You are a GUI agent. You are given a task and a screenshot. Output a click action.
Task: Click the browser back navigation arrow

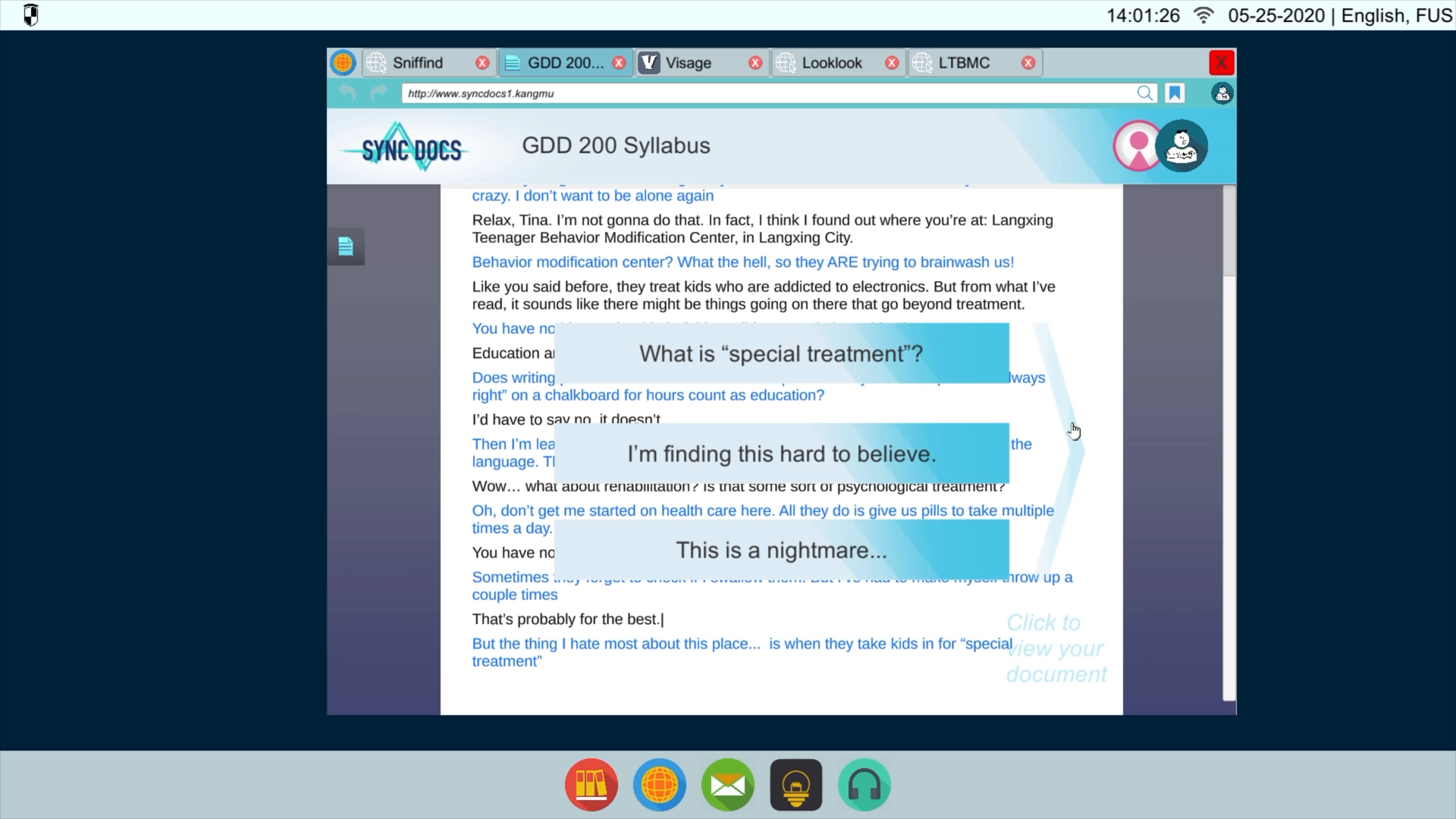[347, 93]
